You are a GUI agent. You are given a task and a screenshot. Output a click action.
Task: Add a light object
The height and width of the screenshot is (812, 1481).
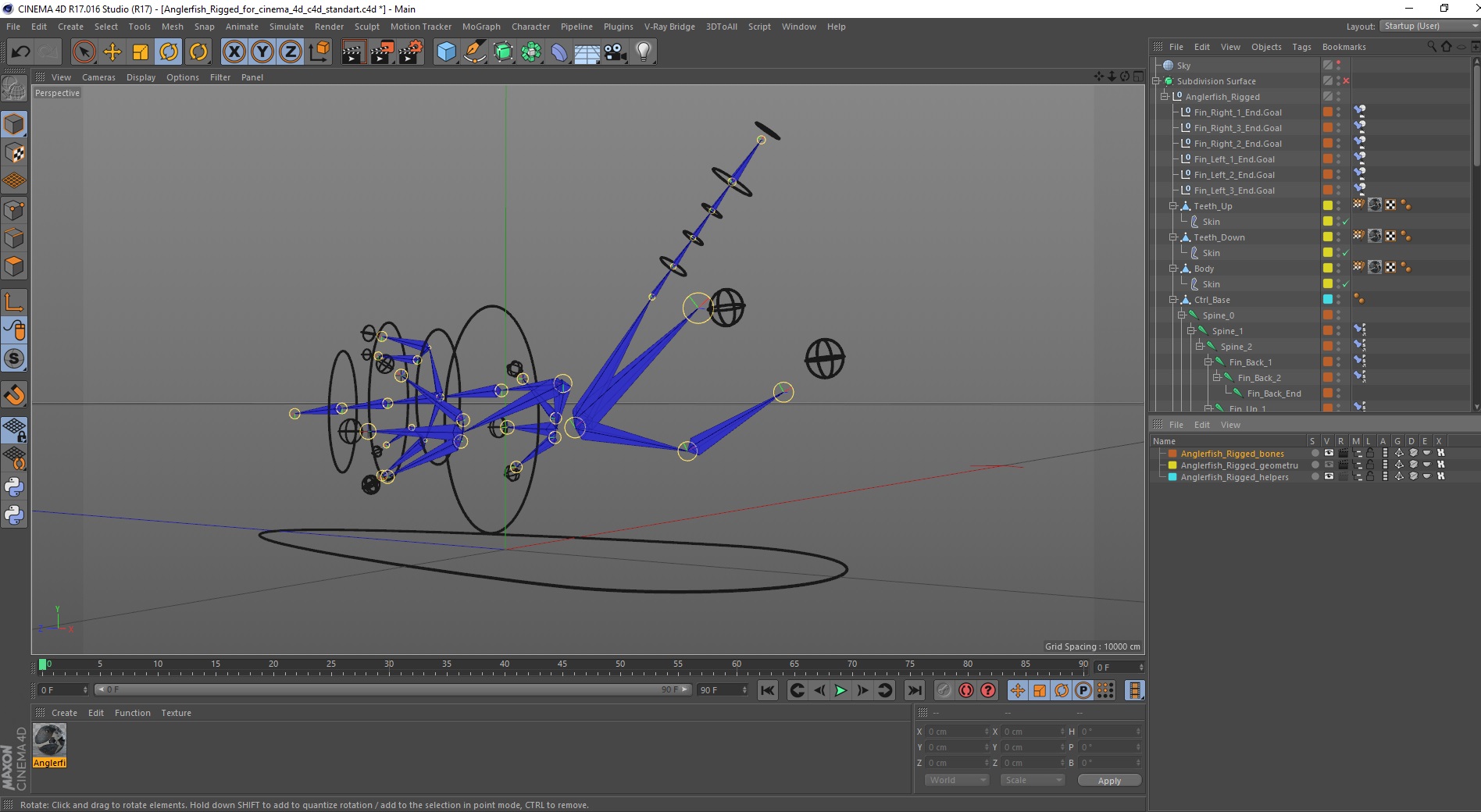tap(644, 52)
